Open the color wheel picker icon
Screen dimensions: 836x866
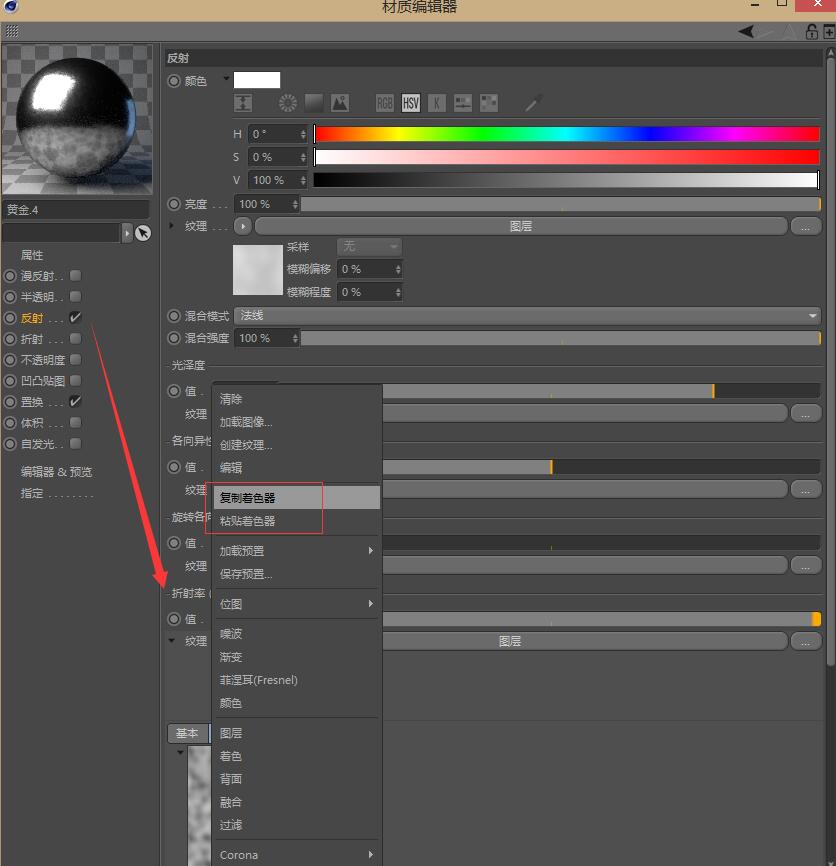[x=288, y=103]
